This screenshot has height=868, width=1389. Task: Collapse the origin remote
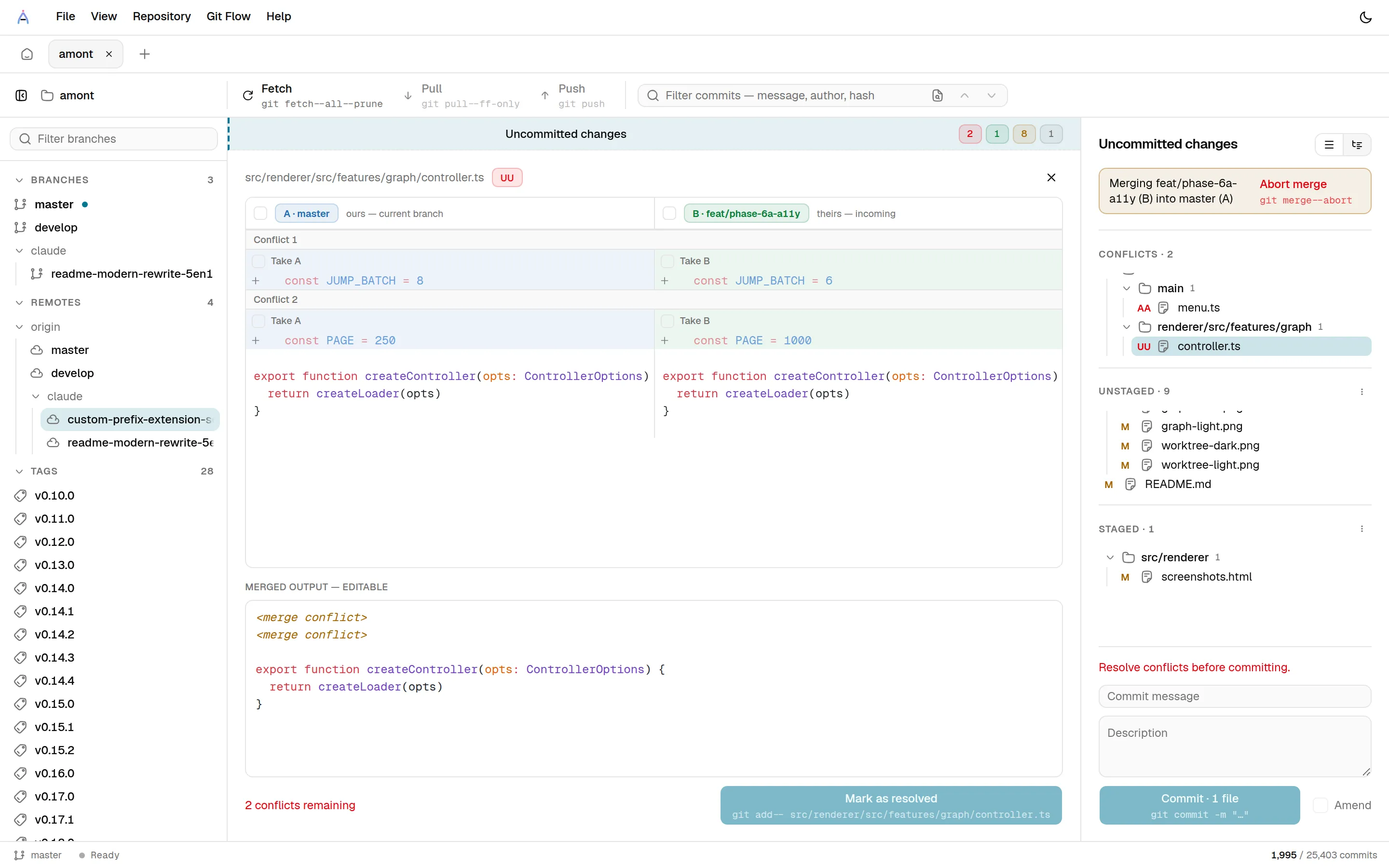[19, 326]
